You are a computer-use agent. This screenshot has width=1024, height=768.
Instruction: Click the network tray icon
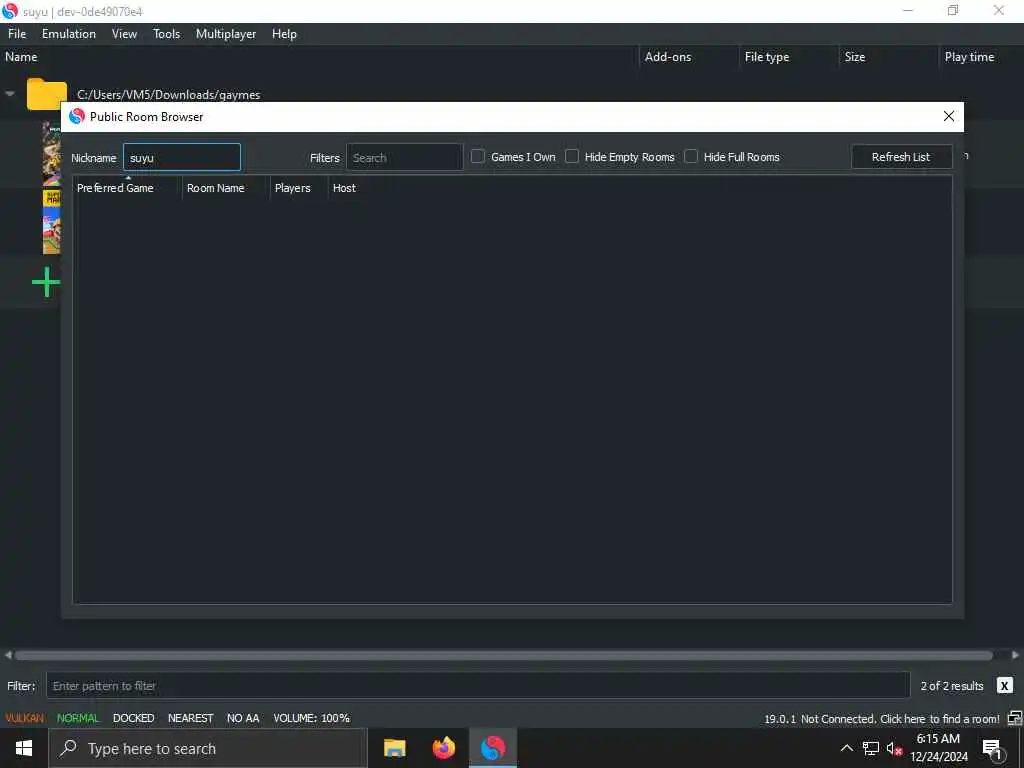click(871, 748)
